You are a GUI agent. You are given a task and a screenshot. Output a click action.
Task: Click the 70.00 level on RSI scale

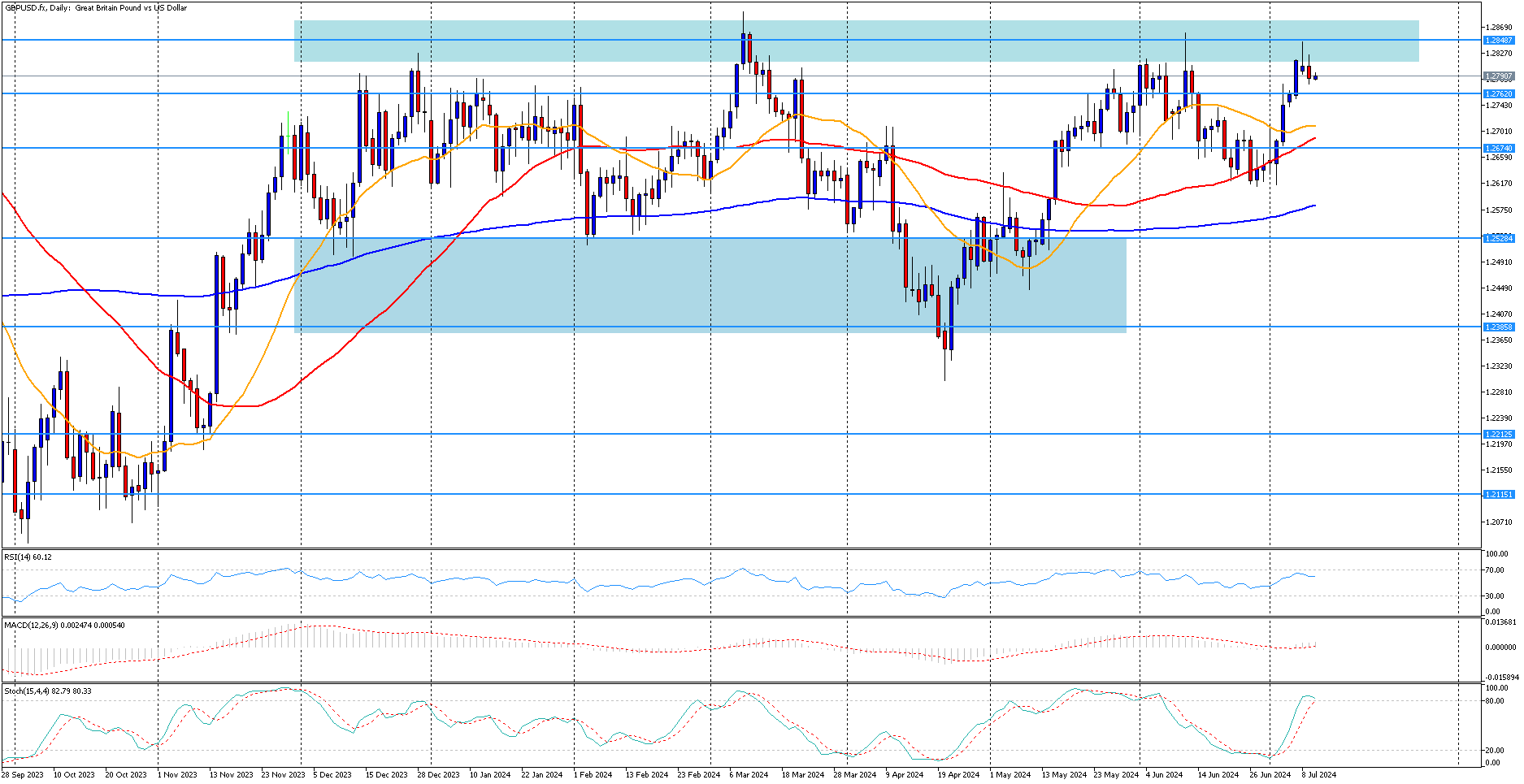coord(1494,570)
